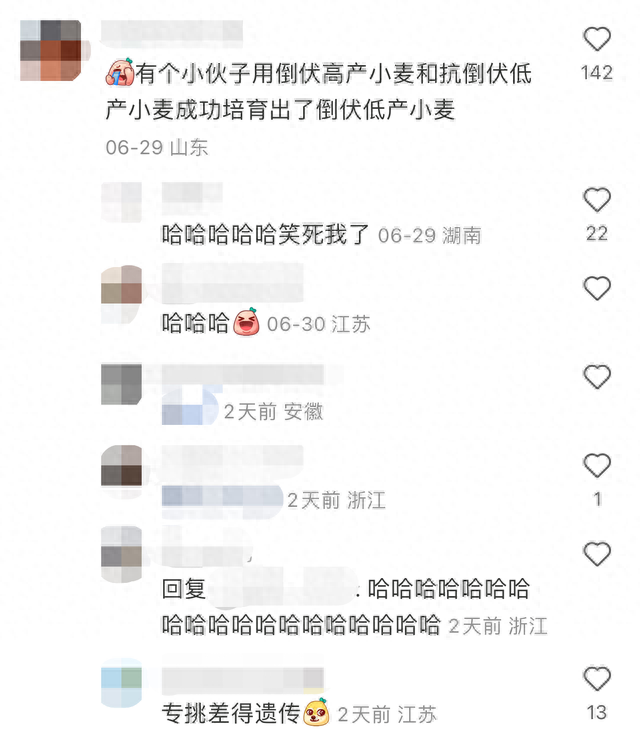
Task: Like the 专挑差得遗传 comment with 13 likes
Action: (x=597, y=678)
